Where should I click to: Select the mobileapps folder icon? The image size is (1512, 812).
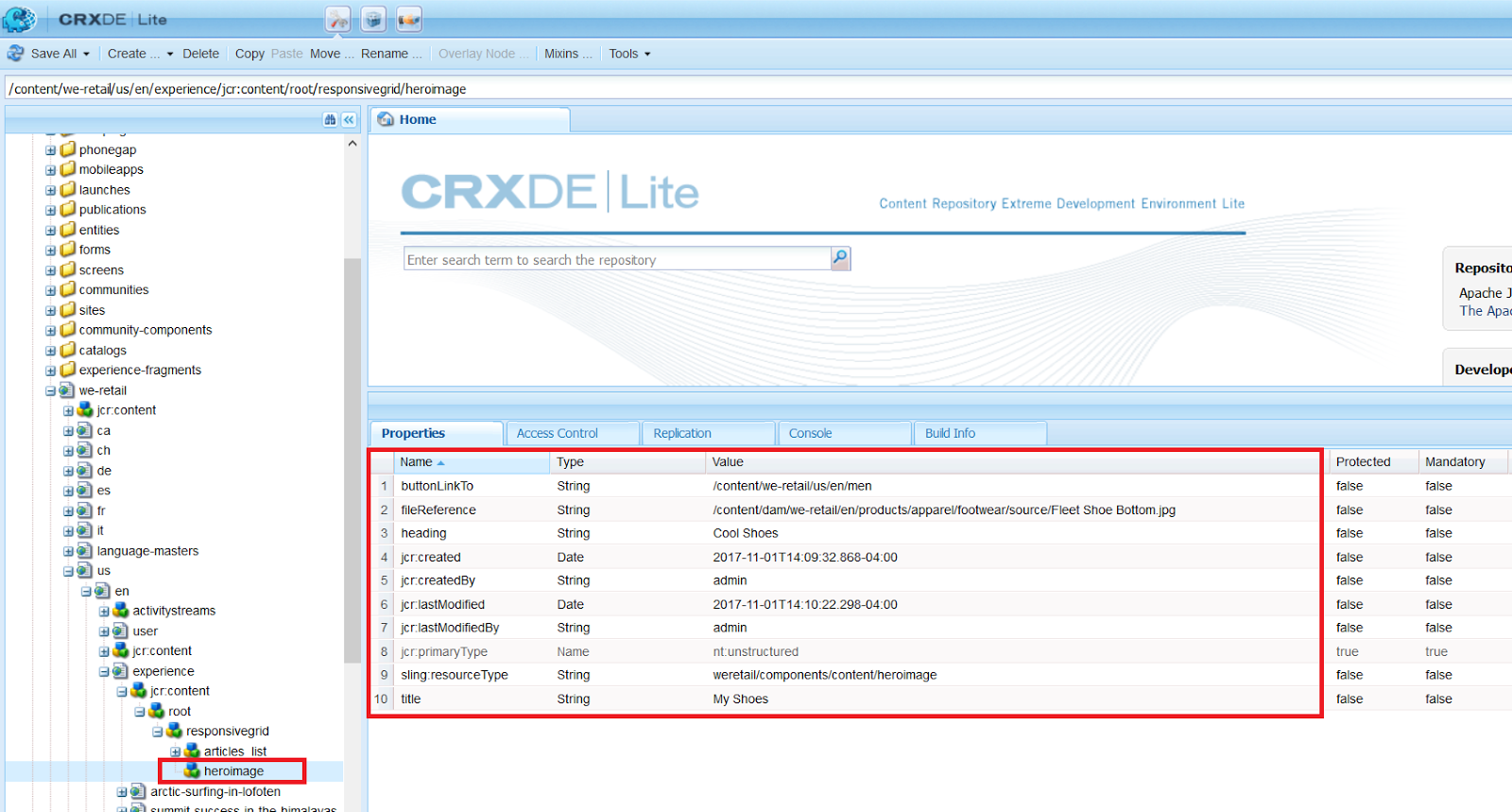(x=68, y=169)
